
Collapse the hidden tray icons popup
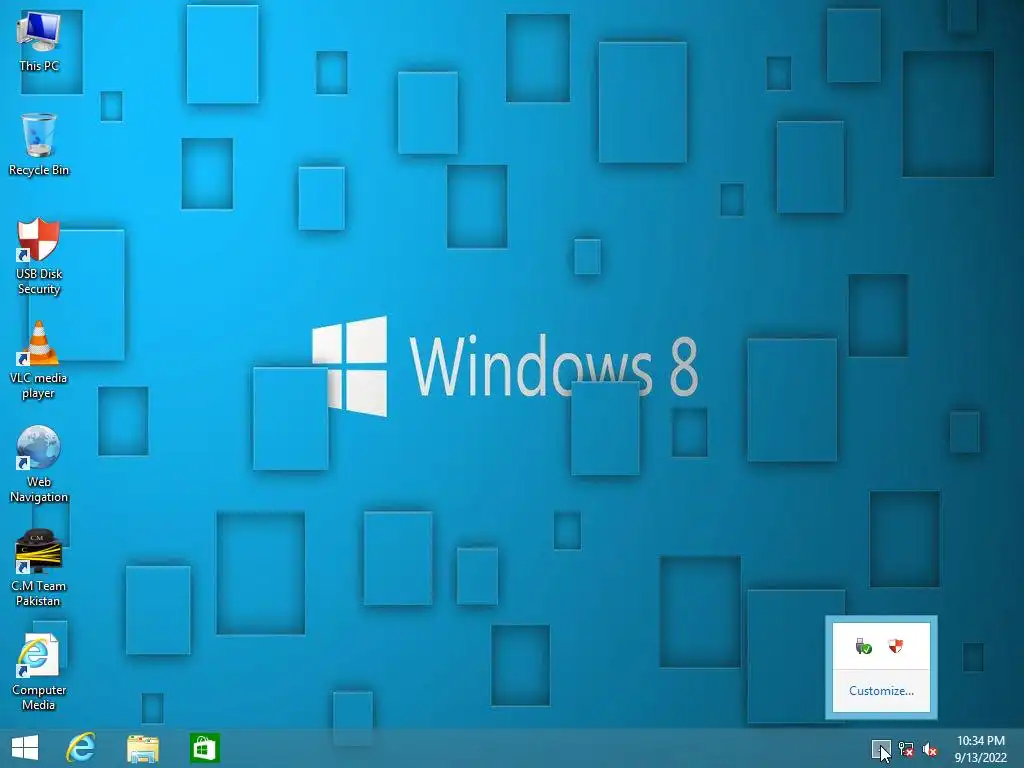880,749
